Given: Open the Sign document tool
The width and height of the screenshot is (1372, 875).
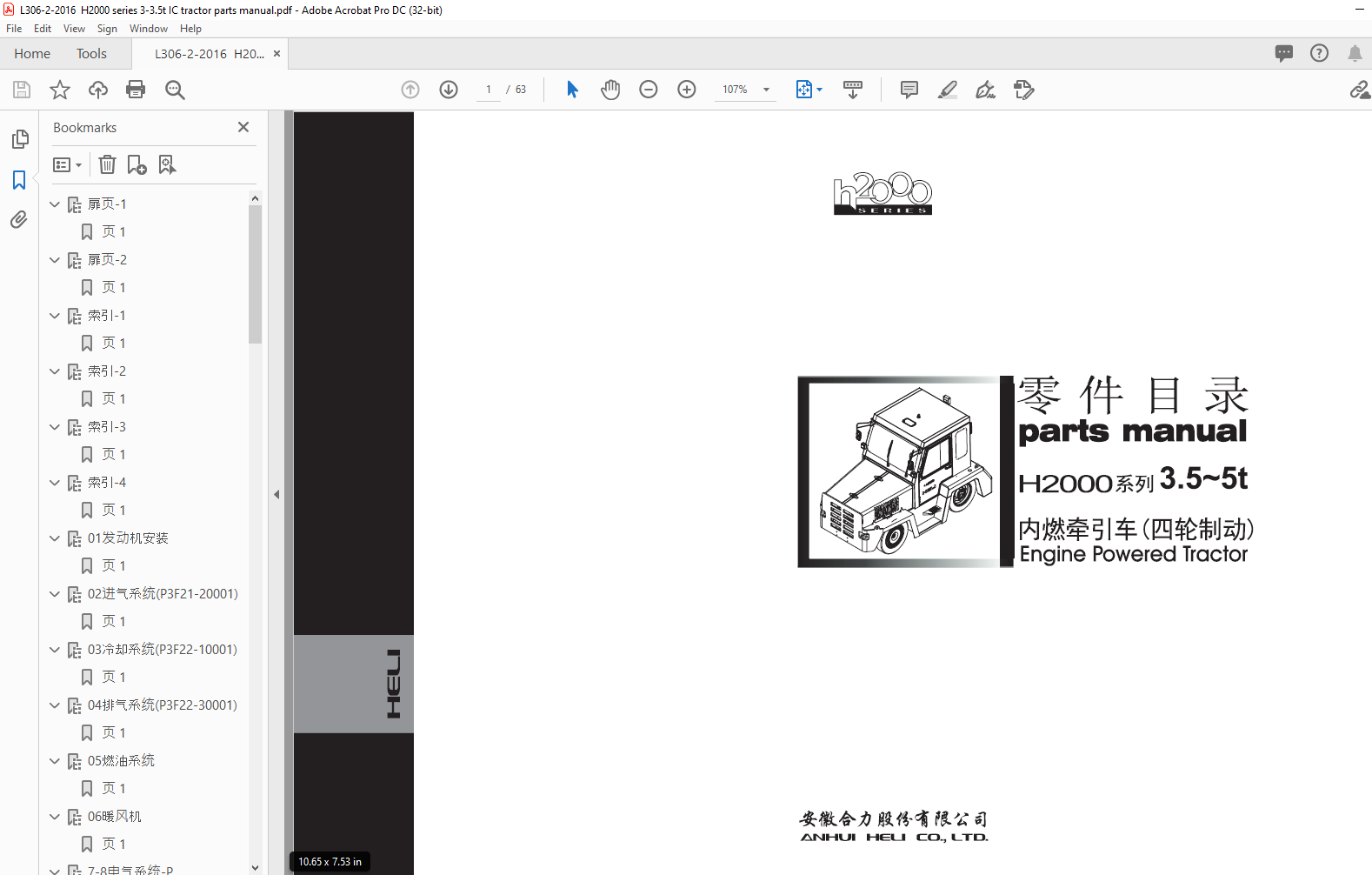Looking at the screenshot, I should pyautogui.click(x=986, y=90).
